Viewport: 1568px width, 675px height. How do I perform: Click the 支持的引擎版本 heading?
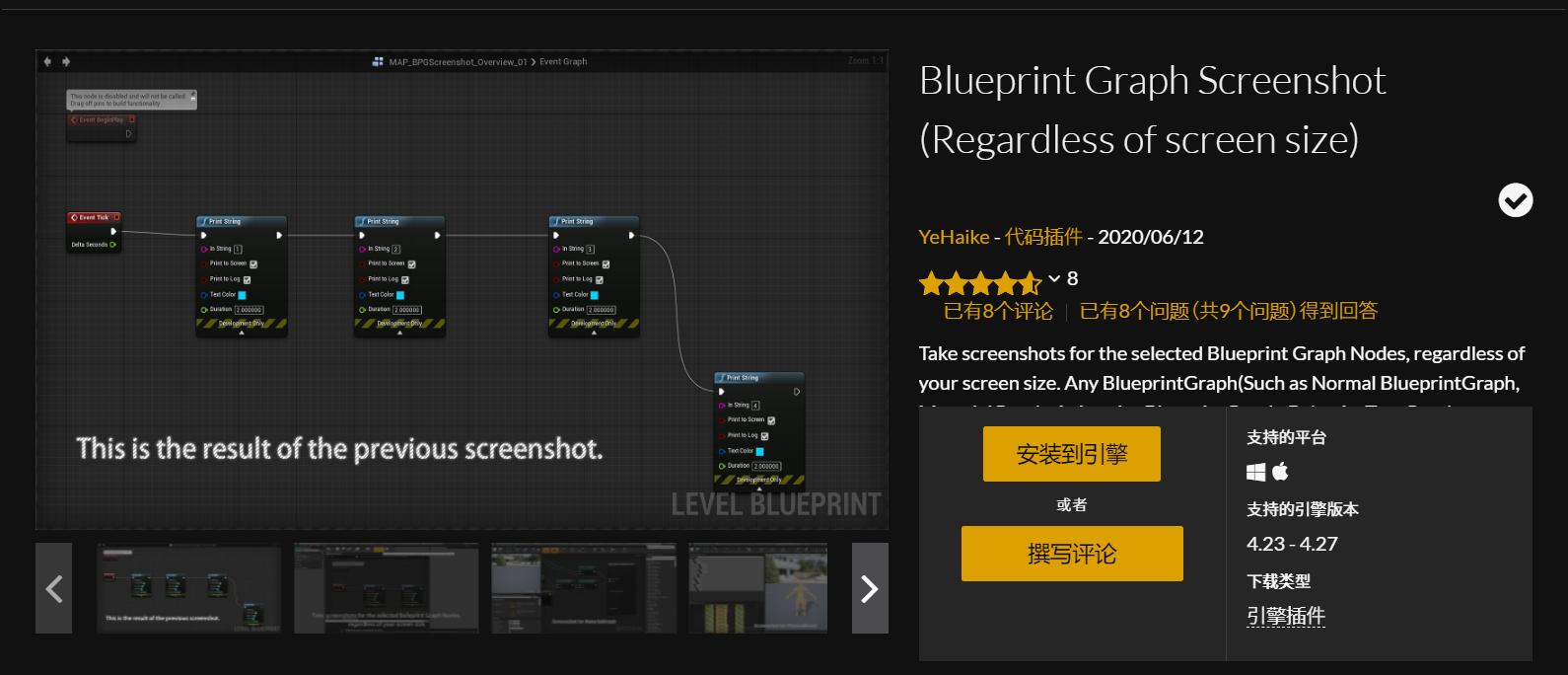point(1303,509)
